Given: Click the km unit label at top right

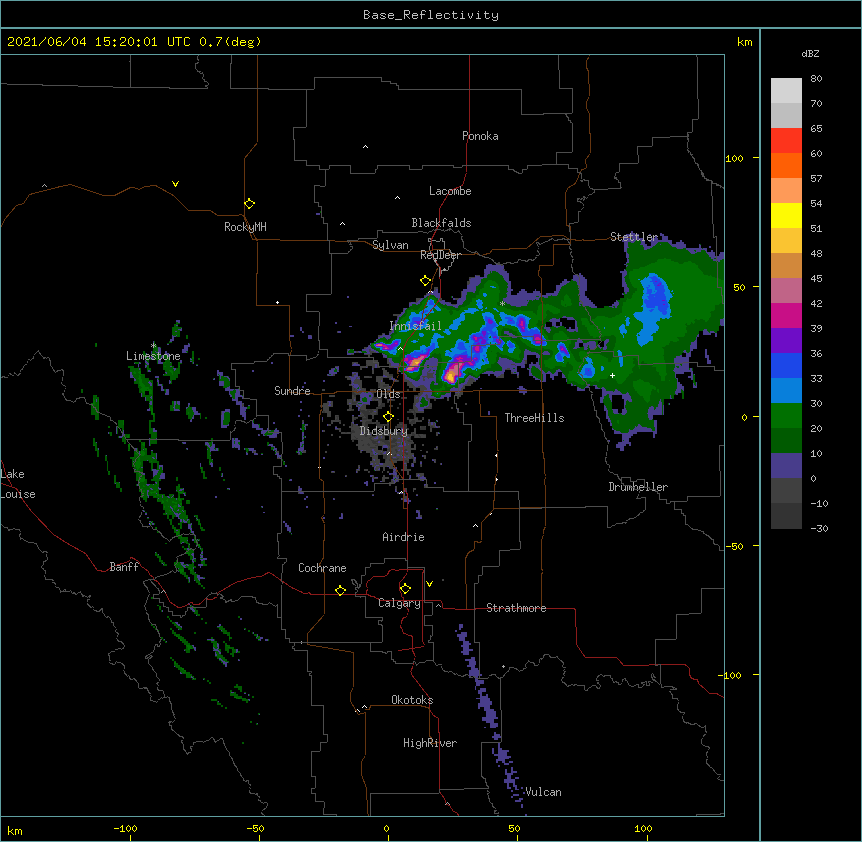Looking at the screenshot, I should coord(745,42).
